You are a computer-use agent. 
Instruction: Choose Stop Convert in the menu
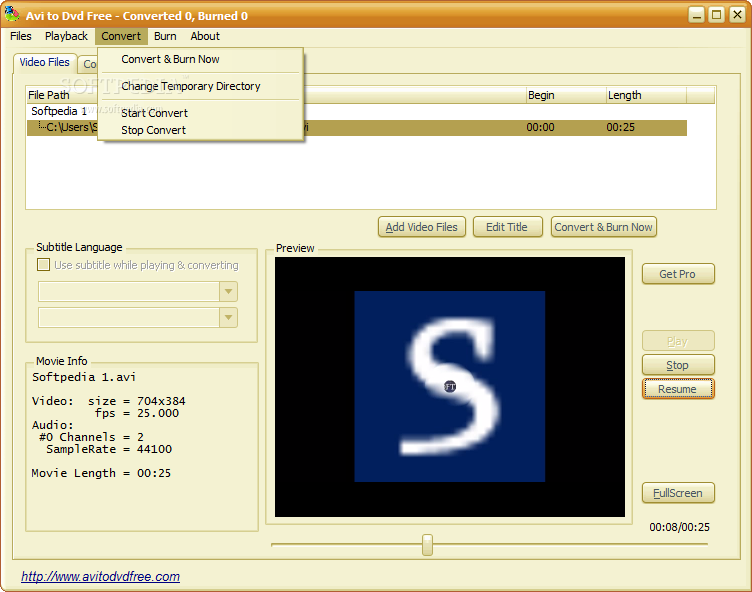153,130
